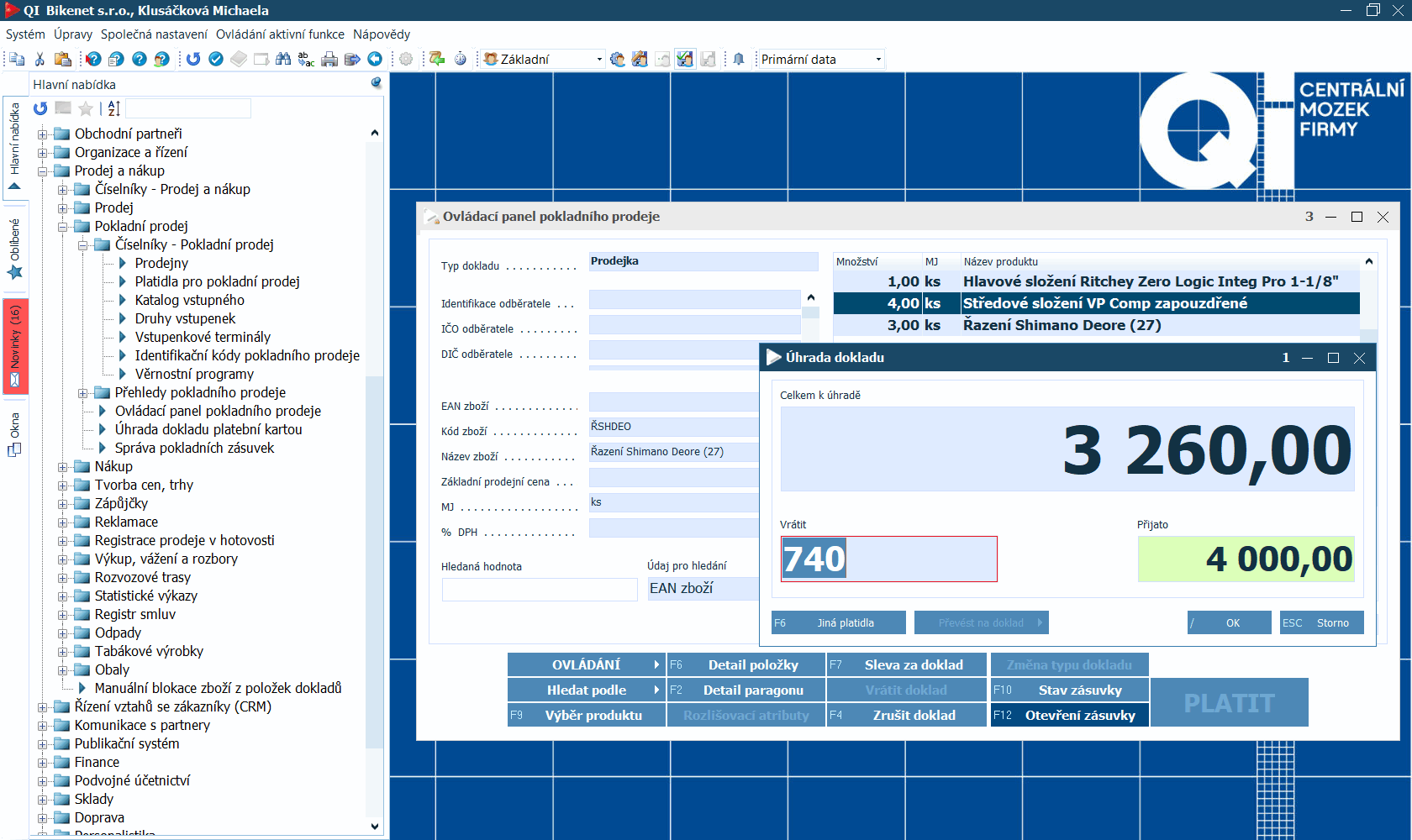Viewport: 1412px width, 840px height.
Task: Click the find and replace 'ab ac' icon
Action: pyautogui.click(x=306, y=59)
